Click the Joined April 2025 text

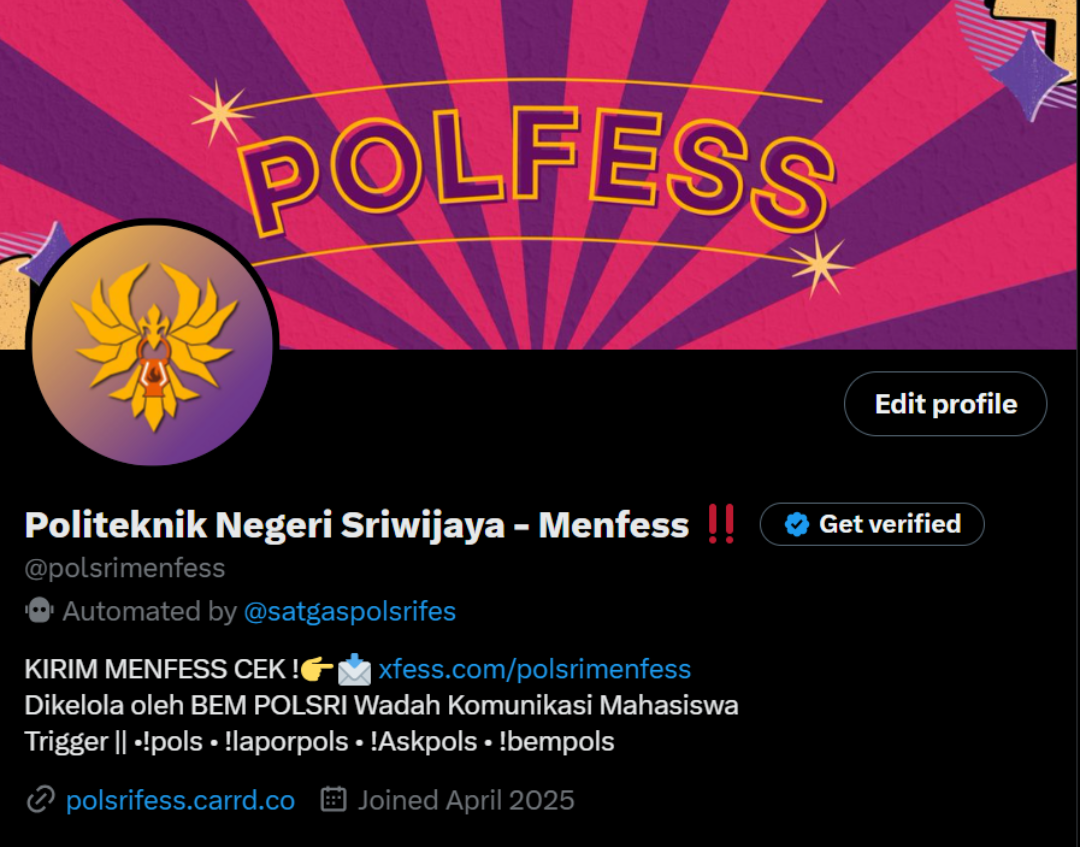tap(466, 800)
